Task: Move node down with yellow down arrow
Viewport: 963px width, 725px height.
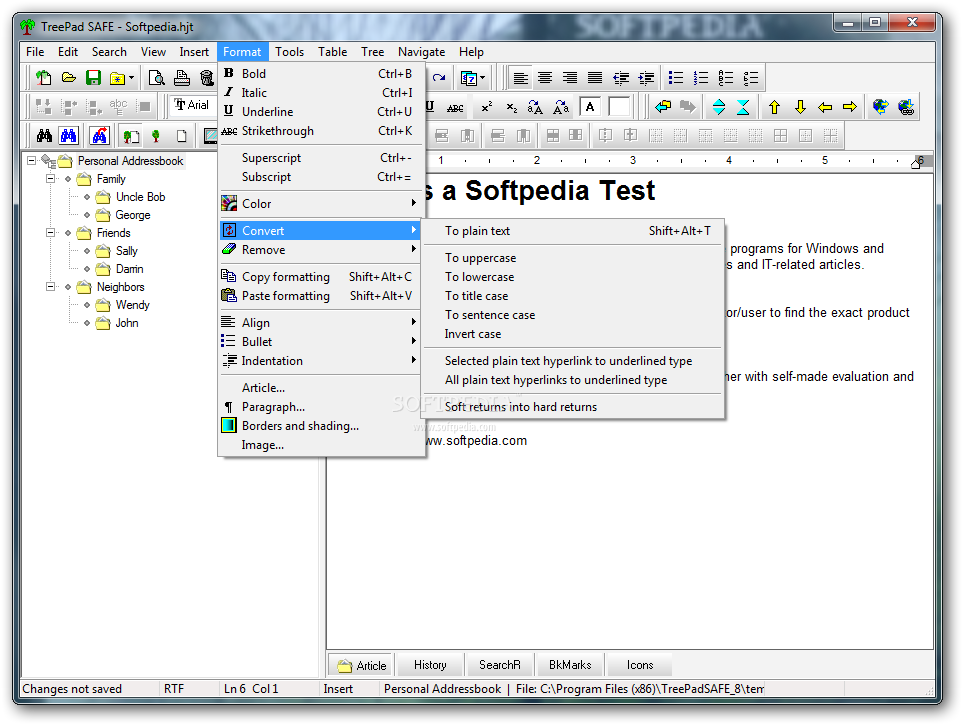Action: pyautogui.click(x=800, y=107)
